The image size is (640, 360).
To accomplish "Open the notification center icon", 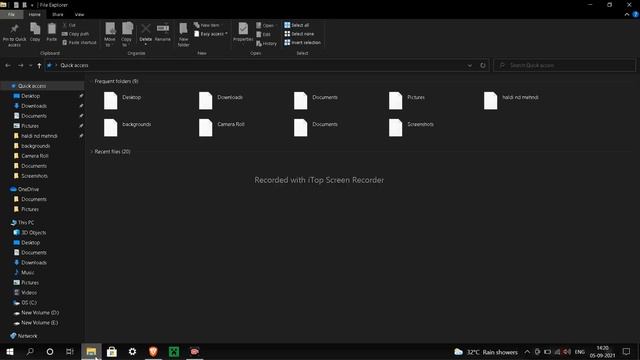I will point(627,351).
